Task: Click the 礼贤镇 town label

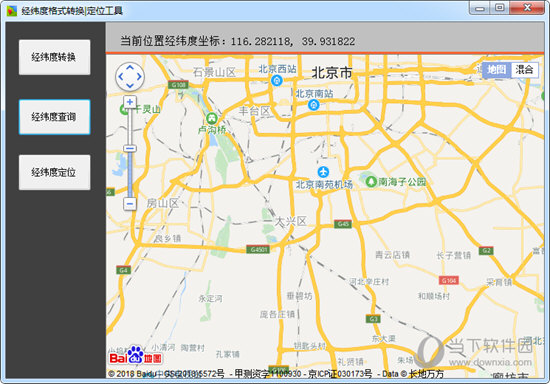Action: click(x=350, y=361)
